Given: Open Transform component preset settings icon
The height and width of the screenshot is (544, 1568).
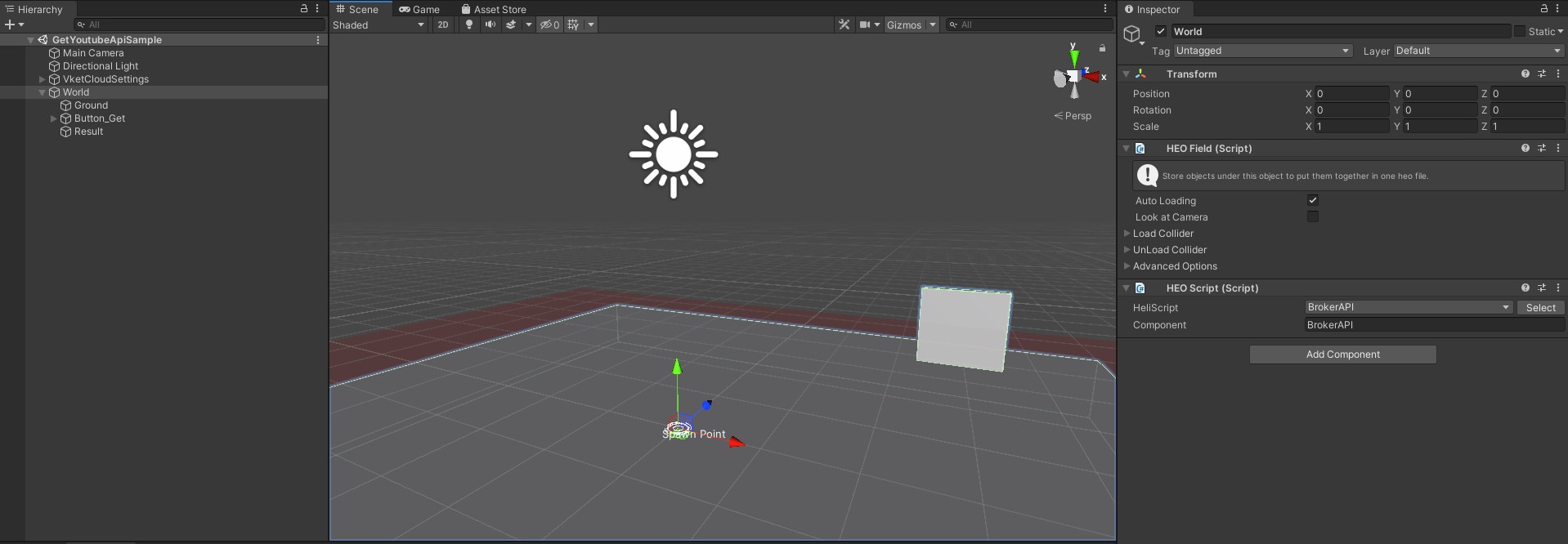Looking at the screenshot, I should [1542, 74].
